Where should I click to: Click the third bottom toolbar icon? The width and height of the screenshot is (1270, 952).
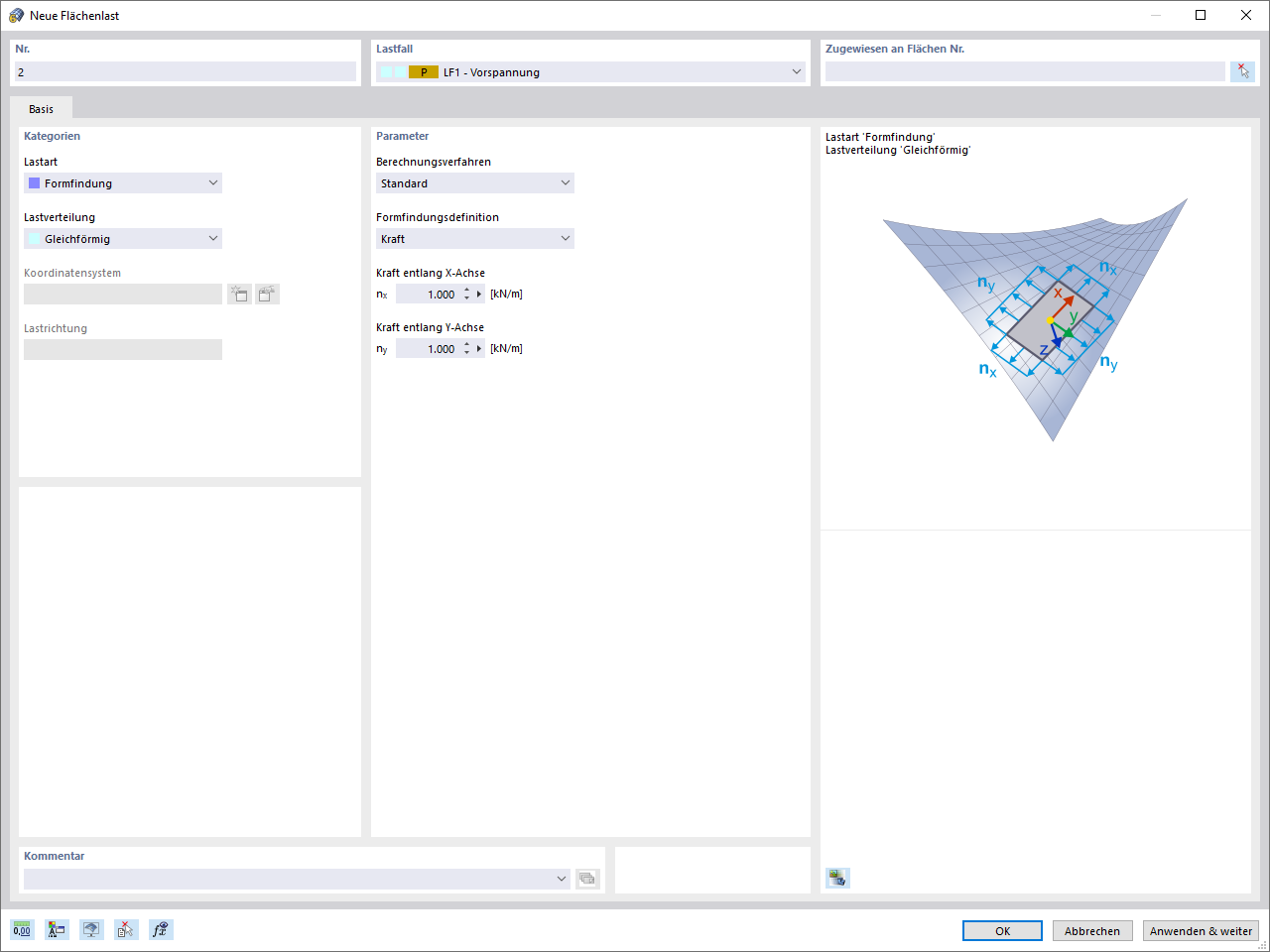click(91, 929)
